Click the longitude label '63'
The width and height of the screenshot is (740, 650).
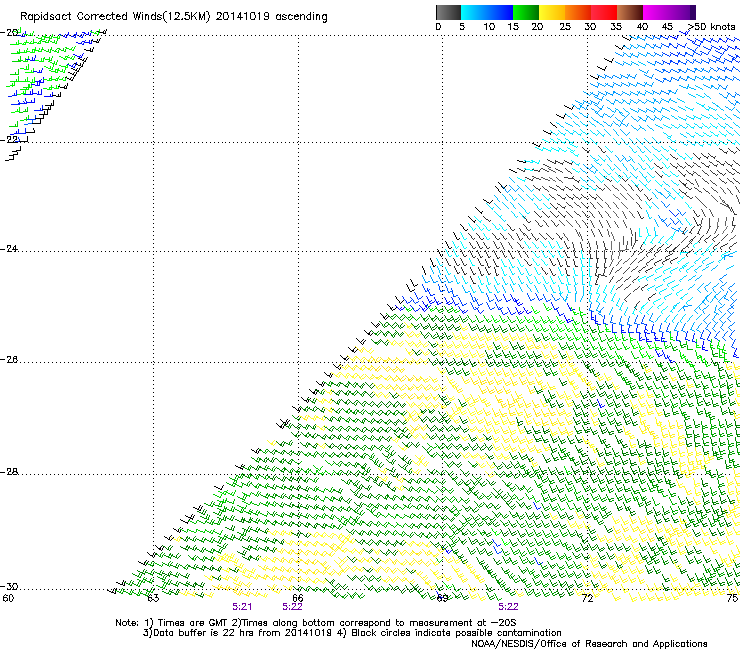153,599
